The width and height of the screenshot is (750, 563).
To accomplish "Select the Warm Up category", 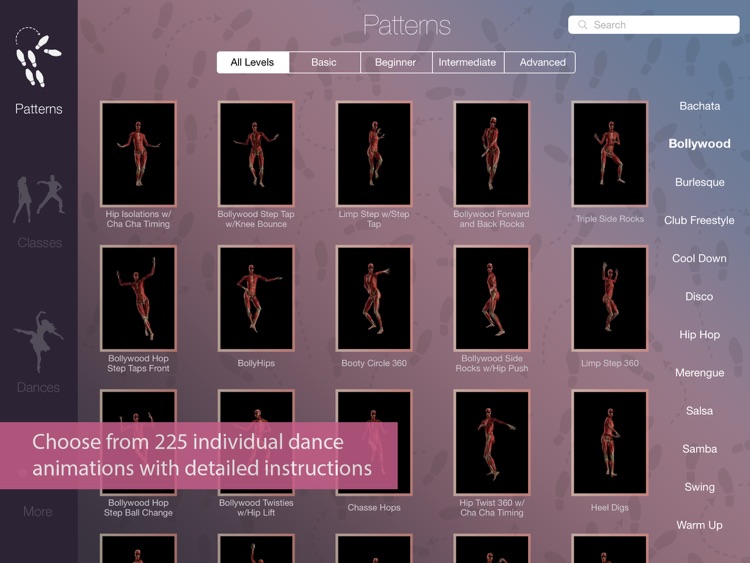I will 699,525.
